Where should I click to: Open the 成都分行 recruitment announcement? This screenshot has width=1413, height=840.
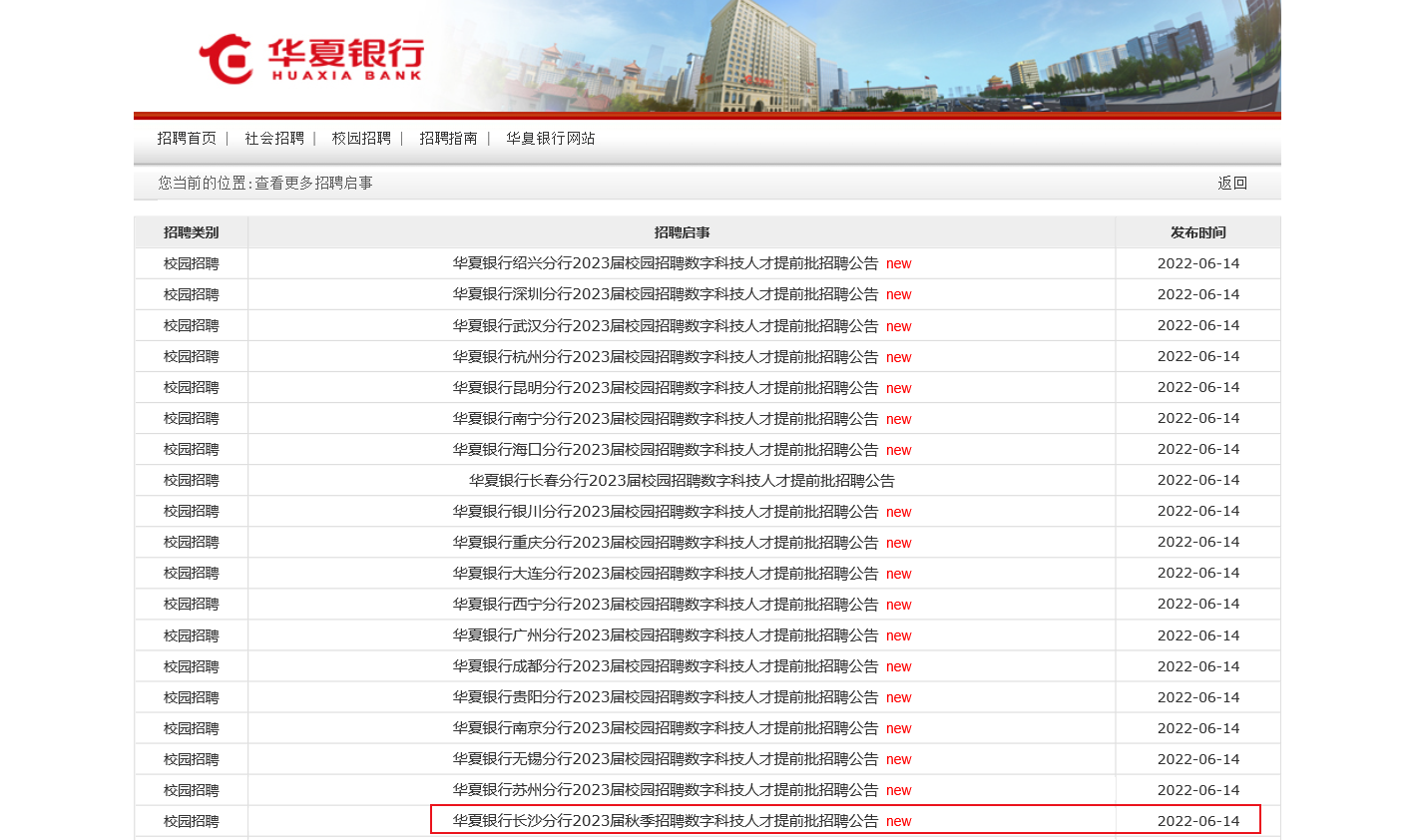[666, 666]
